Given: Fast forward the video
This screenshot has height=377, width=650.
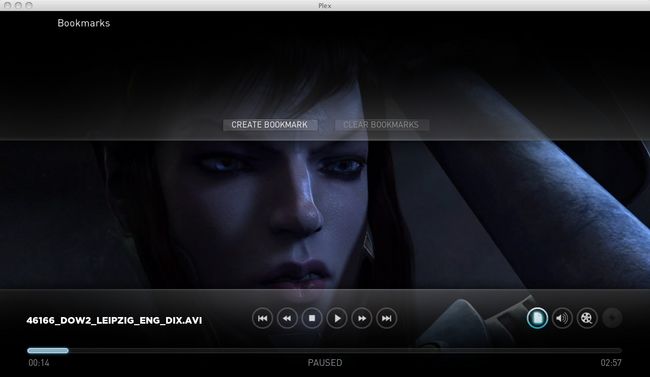Looking at the screenshot, I should pyautogui.click(x=361, y=319).
